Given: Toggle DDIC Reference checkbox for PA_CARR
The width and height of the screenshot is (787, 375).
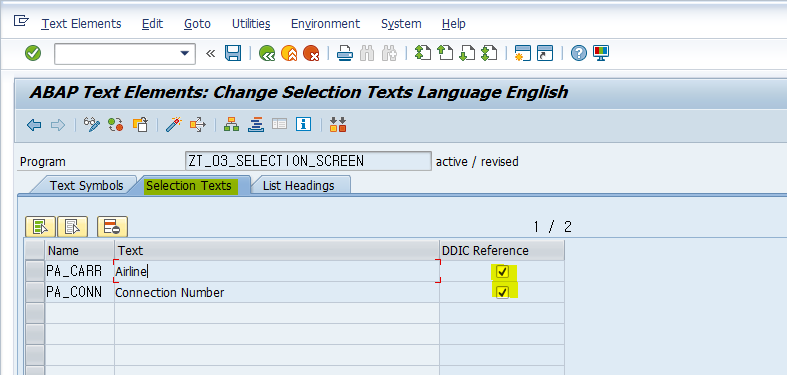Looking at the screenshot, I should pyautogui.click(x=502, y=272).
